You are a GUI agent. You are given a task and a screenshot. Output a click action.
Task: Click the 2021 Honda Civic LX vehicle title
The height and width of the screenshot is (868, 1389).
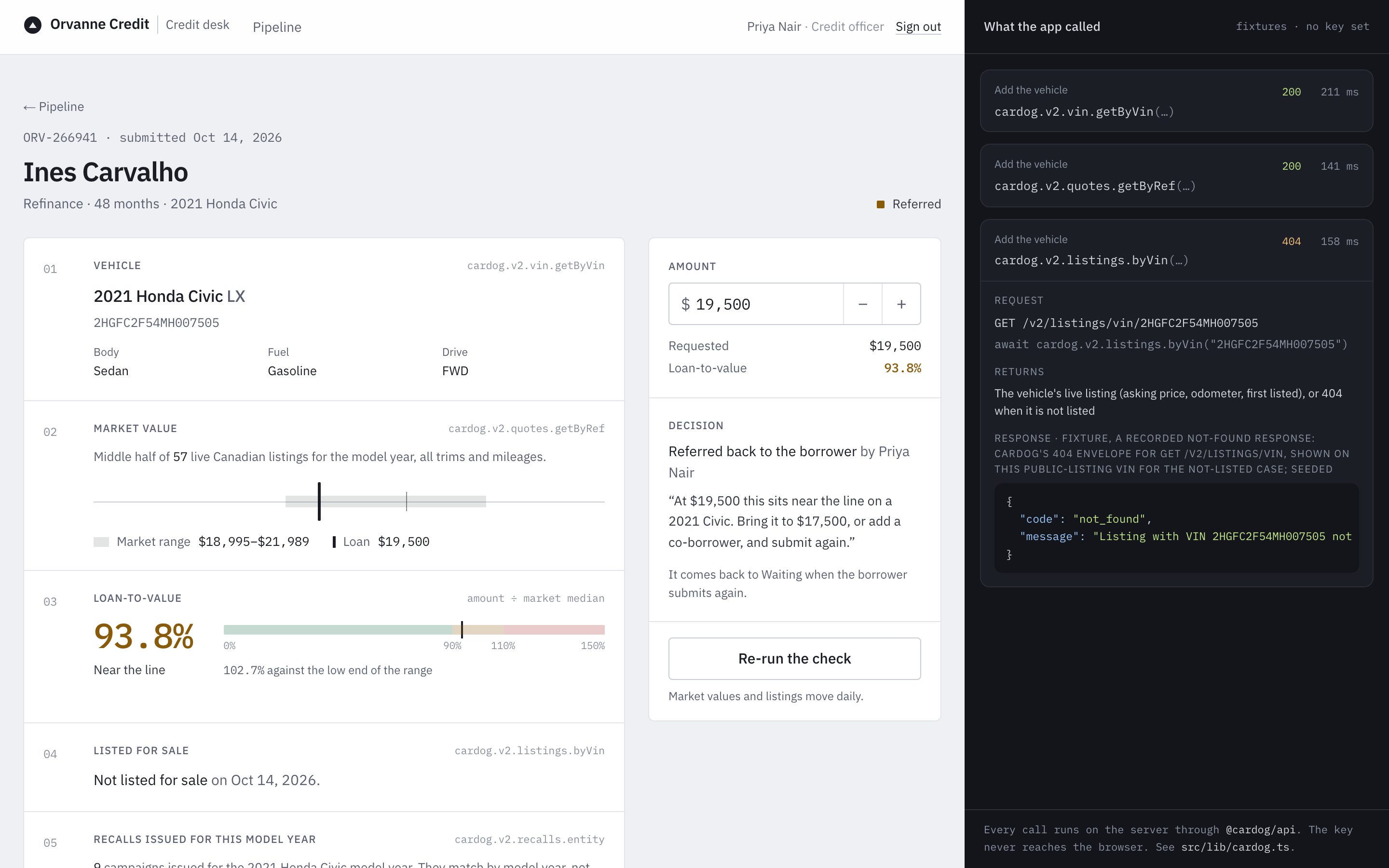(x=169, y=296)
